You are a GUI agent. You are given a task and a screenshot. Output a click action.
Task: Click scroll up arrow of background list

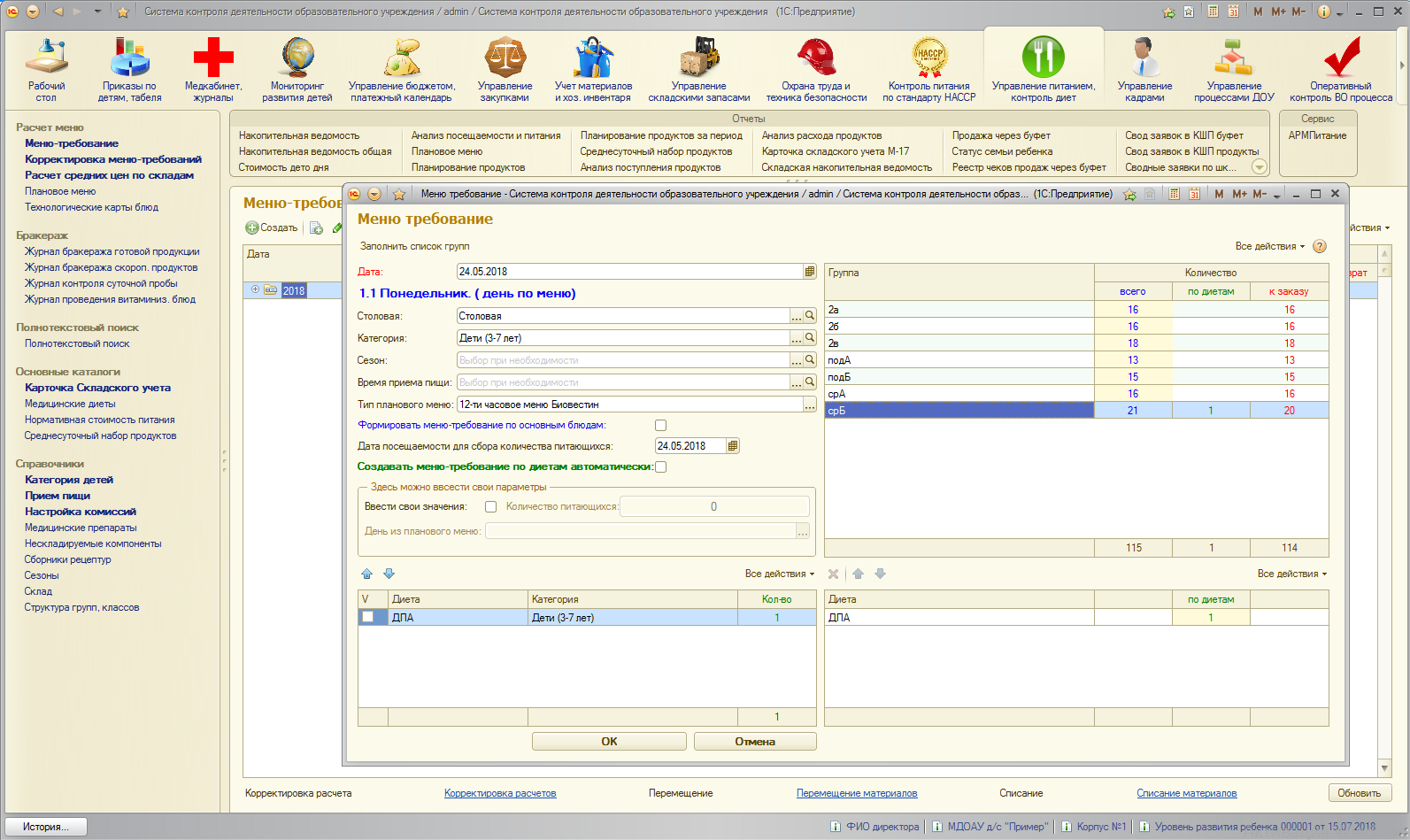(1385, 254)
